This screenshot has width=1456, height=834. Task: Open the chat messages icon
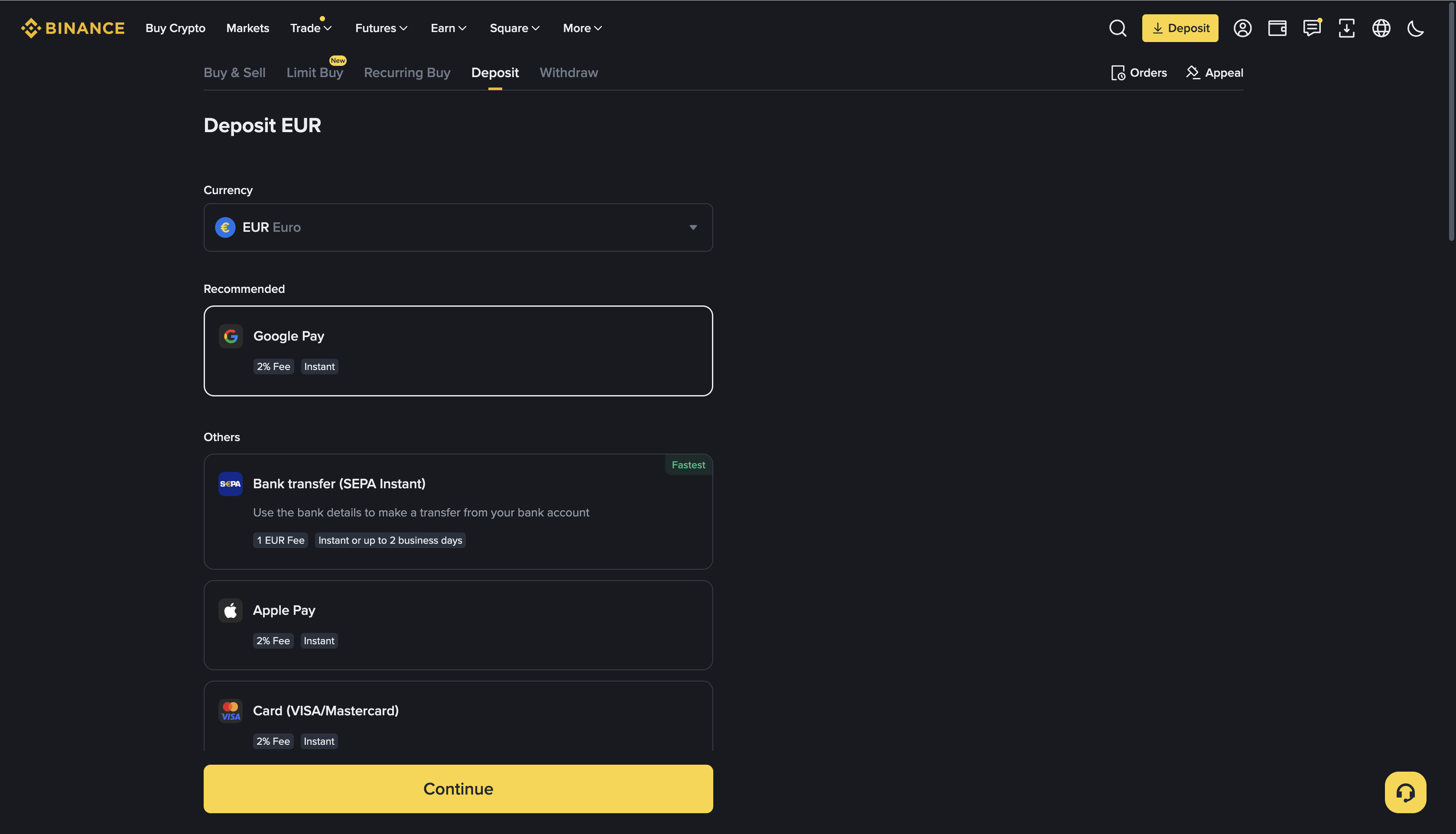click(x=1312, y=28)
